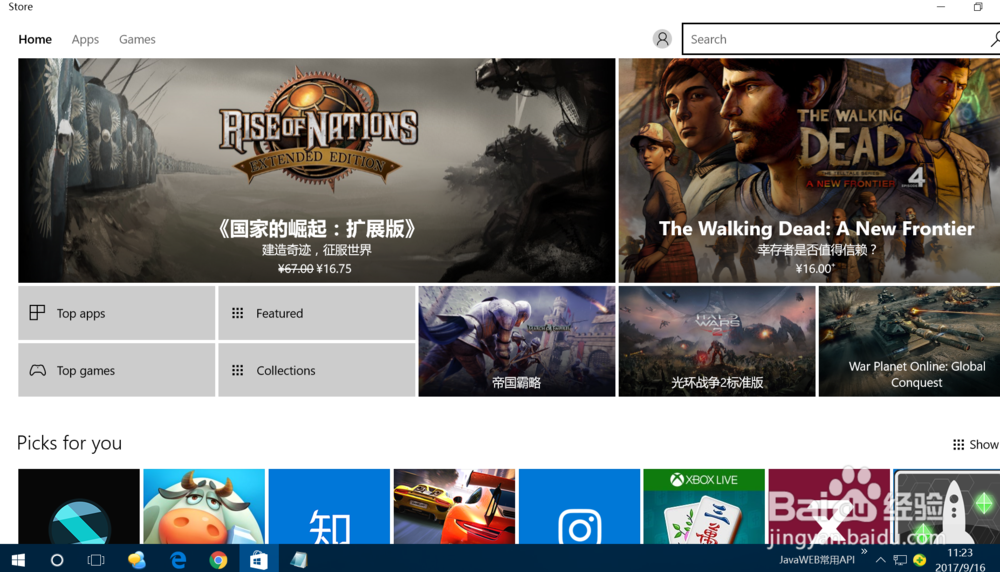Click Picks for you heading
The width and height of the screenshot is (1000, 572).
70,443
